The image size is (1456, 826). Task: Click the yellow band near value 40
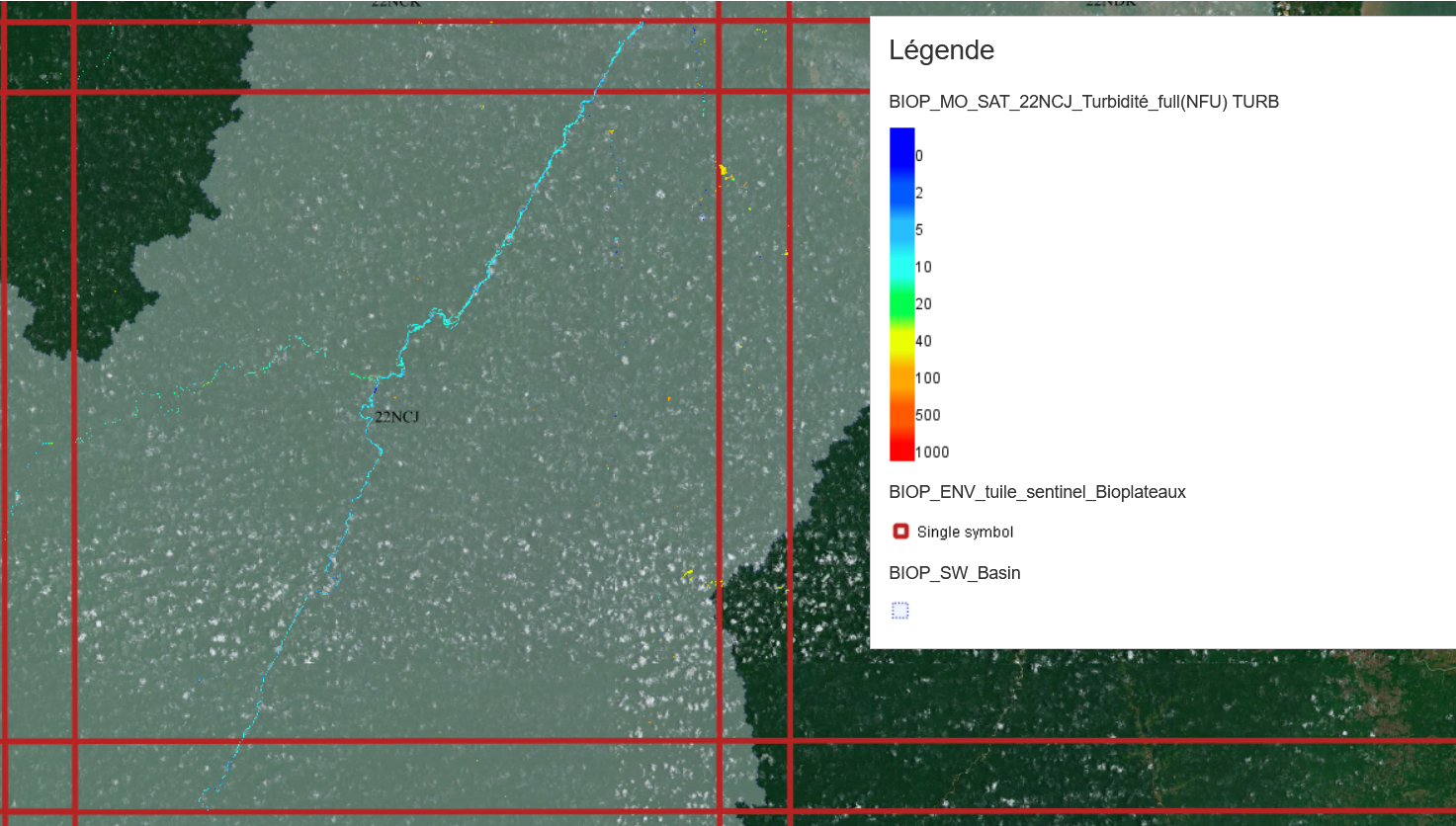pos(901,341)
